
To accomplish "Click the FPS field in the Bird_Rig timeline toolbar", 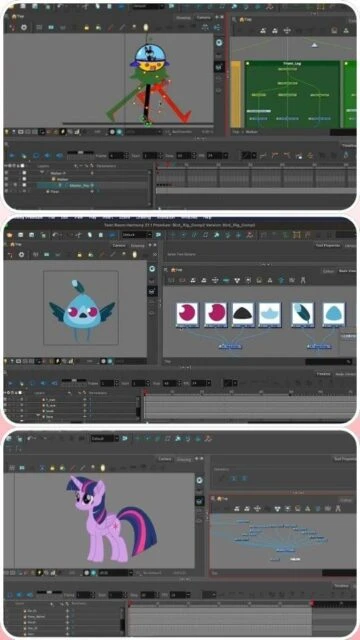I will 200,383.
